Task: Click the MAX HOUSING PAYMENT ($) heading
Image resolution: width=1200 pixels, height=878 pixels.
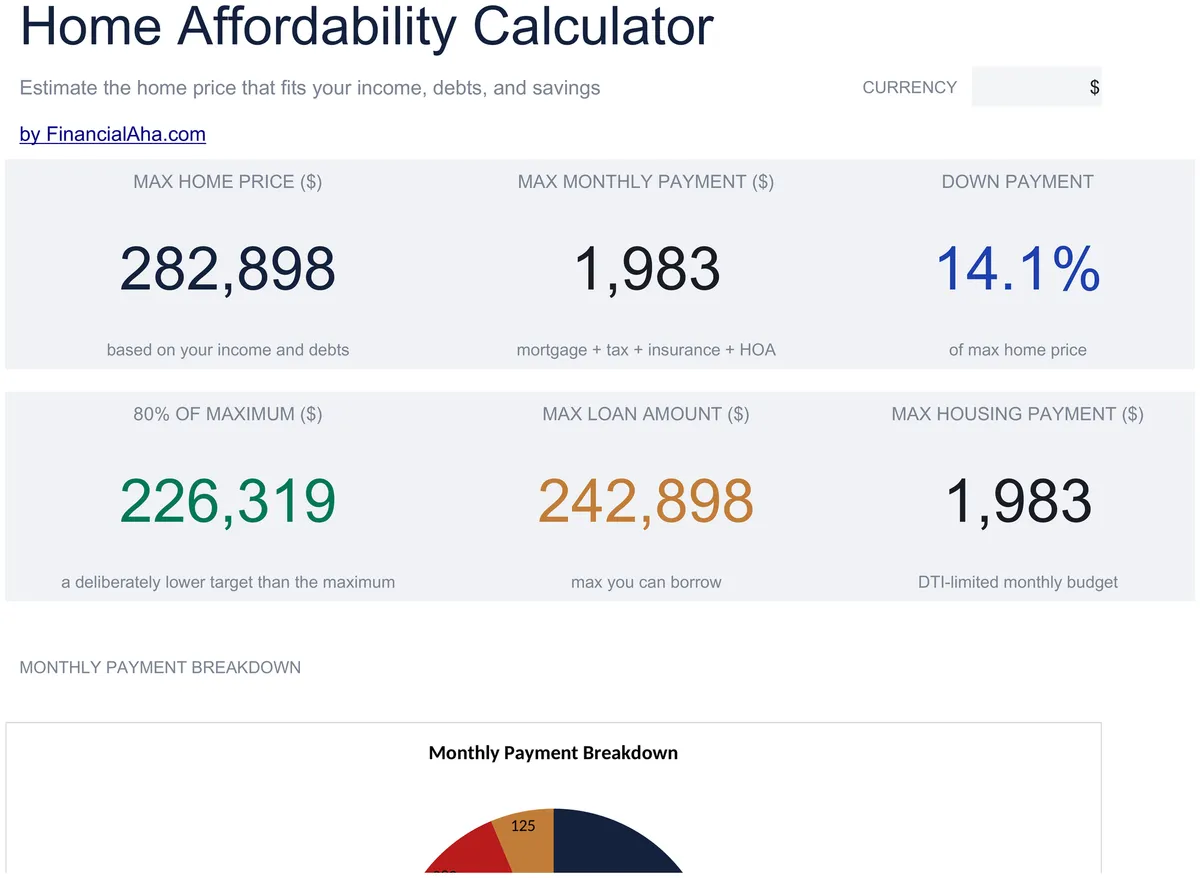Action: [x=1018, y=414]
